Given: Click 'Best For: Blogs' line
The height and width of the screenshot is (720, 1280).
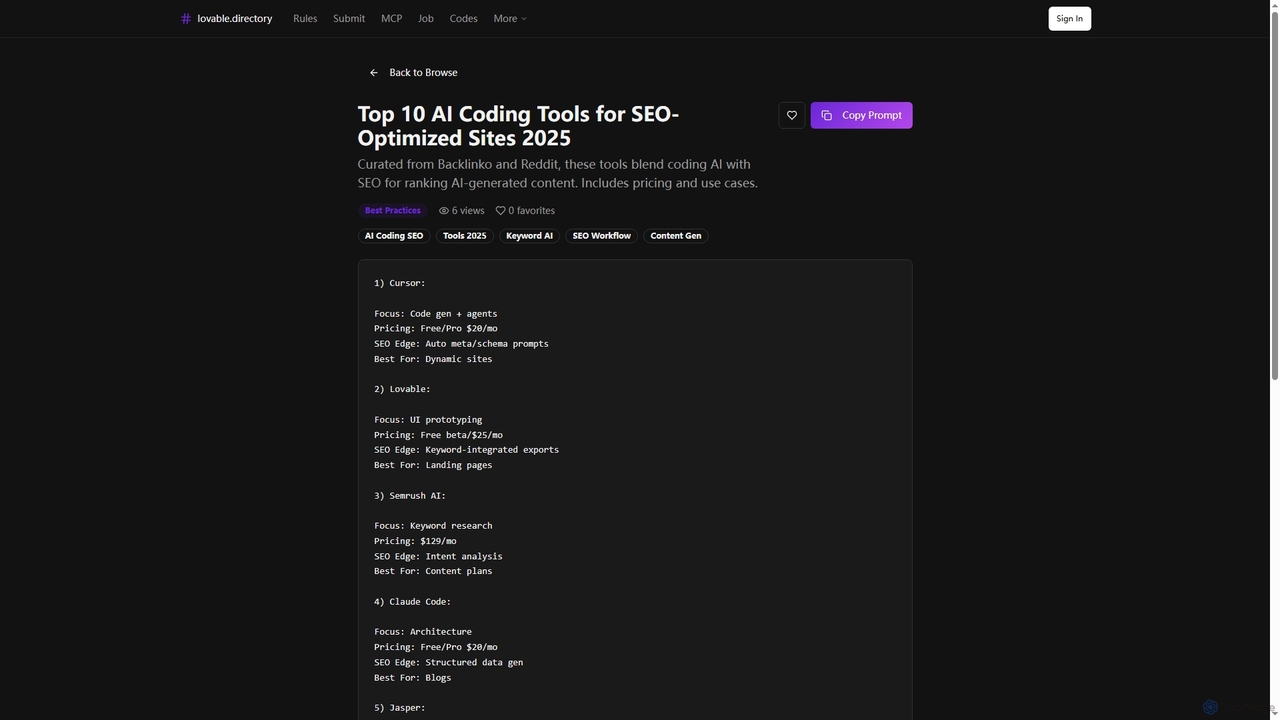Looking at the screenshot, I should tap(413, 678).
